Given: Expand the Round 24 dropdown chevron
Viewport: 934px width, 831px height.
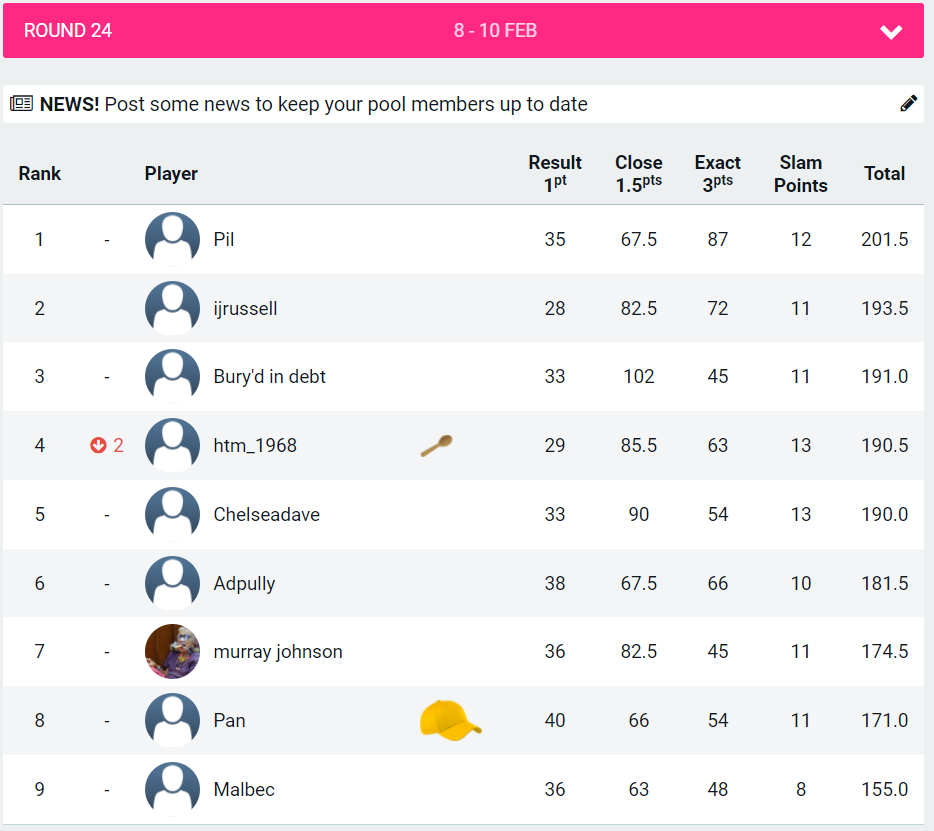Looking at the screenshot, I should pyautogui.click(x=891, y=32).
